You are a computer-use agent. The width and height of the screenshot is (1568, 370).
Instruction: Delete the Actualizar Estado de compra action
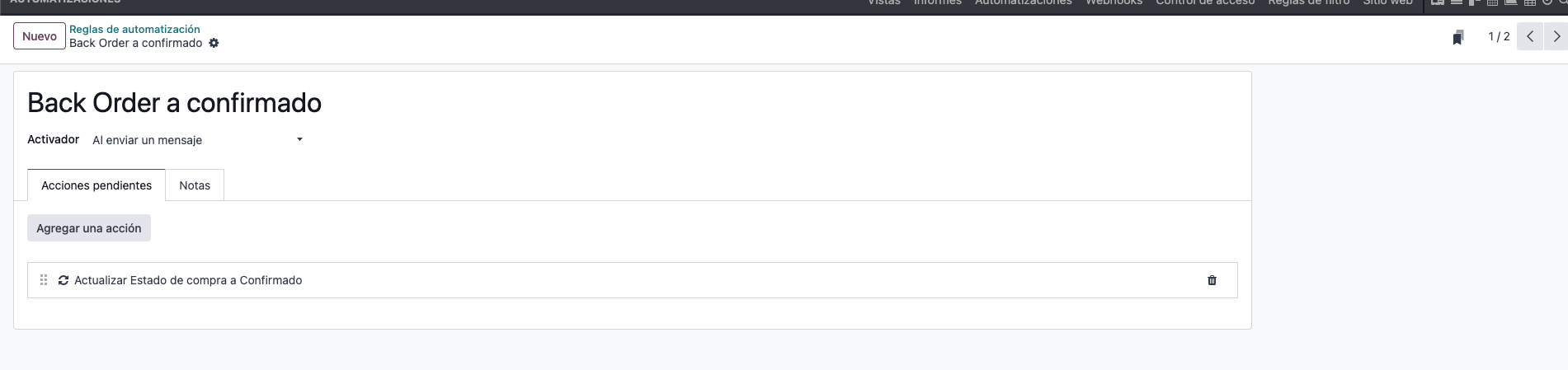point(1212,280)
